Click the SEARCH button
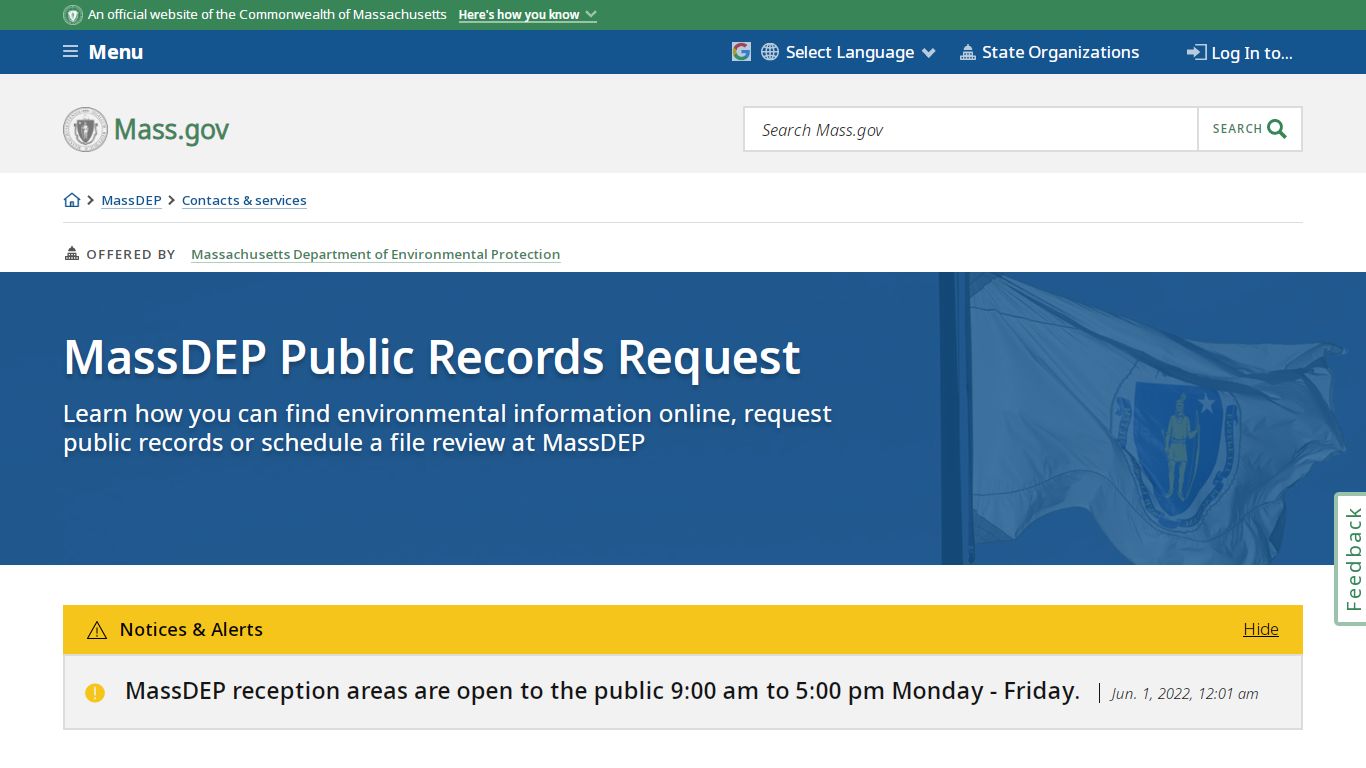This screenshot has width=1366, height=768. click(1250, 129)
